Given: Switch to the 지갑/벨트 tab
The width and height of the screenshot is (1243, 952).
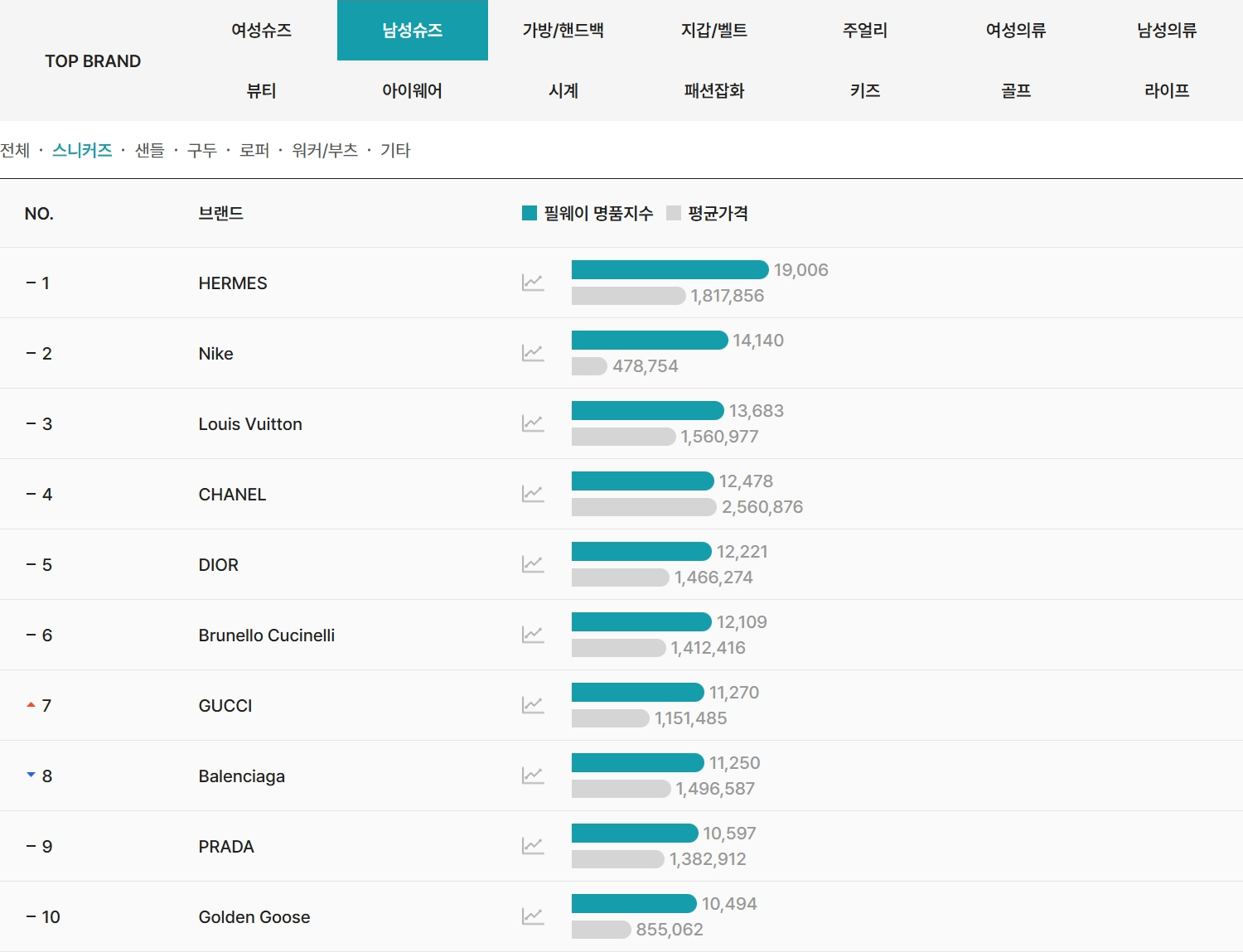Looking at the screenshot, I should click(x=714, y=31).
